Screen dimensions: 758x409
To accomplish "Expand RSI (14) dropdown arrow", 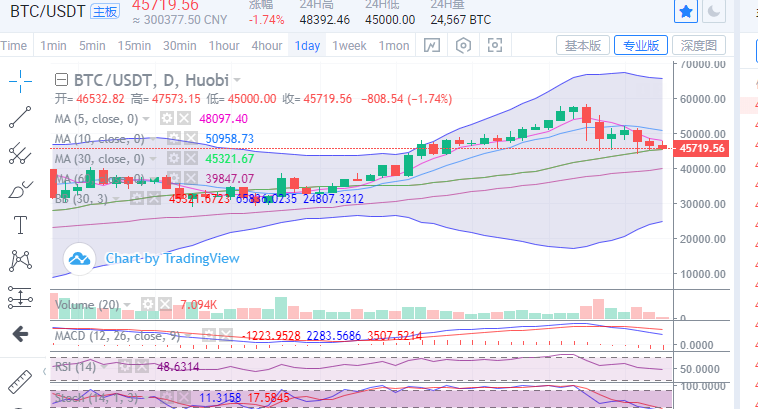I will tap(104, 367).
